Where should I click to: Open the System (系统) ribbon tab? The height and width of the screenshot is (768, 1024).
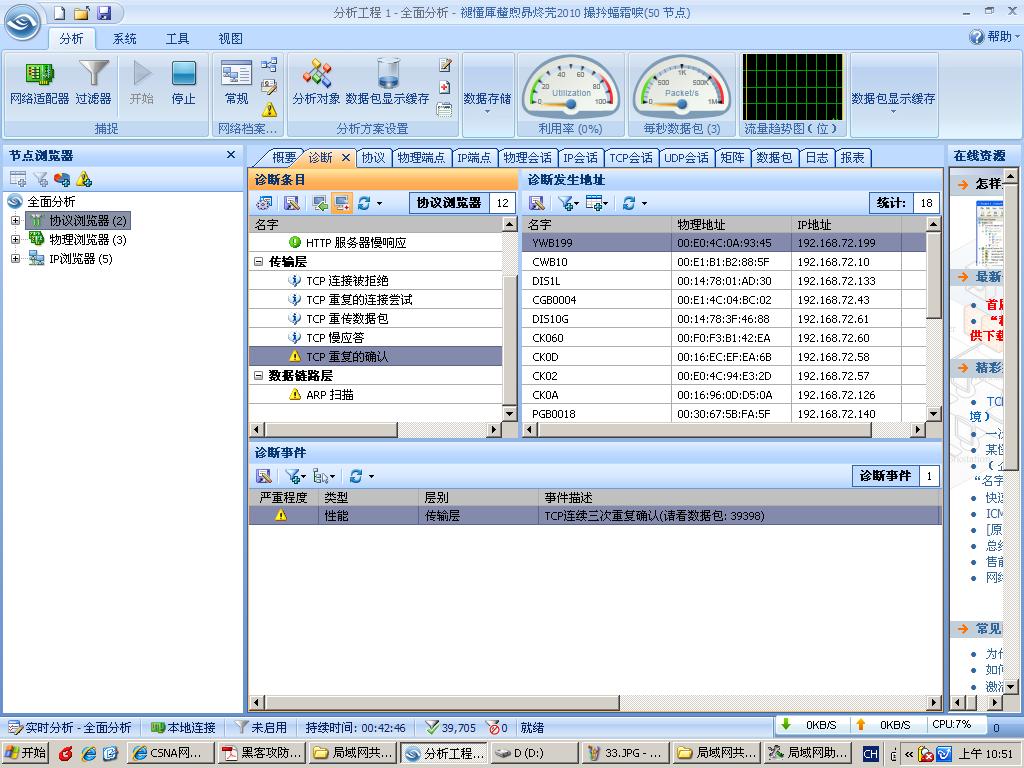(x=125, y=38)
